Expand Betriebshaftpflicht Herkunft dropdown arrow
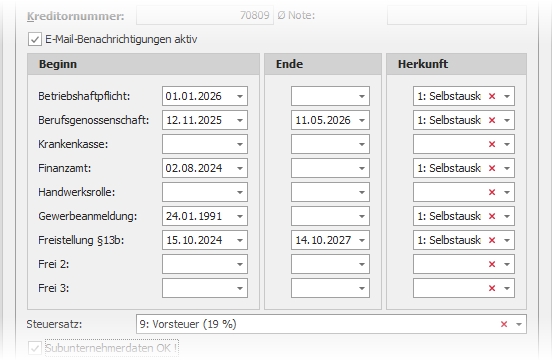The height and width of the screenshot is (361, 552). click(x=507, y=96)
